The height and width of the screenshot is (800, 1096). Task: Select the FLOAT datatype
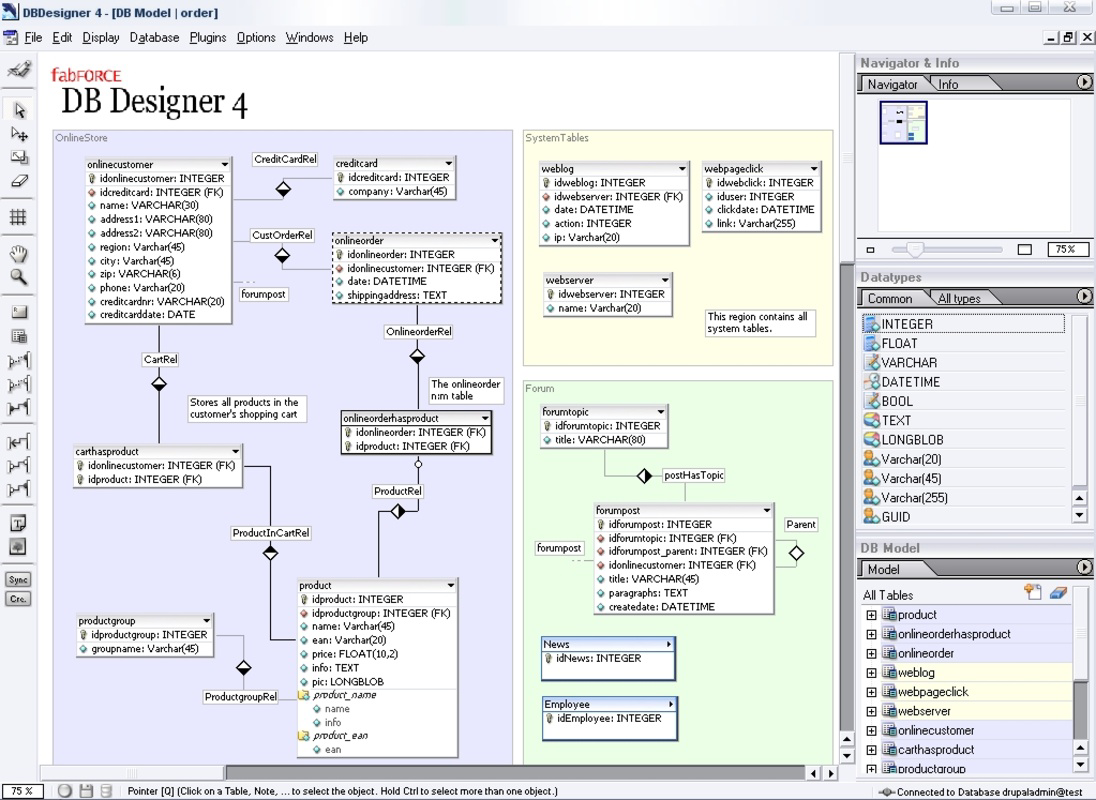(x=963, y=343)
